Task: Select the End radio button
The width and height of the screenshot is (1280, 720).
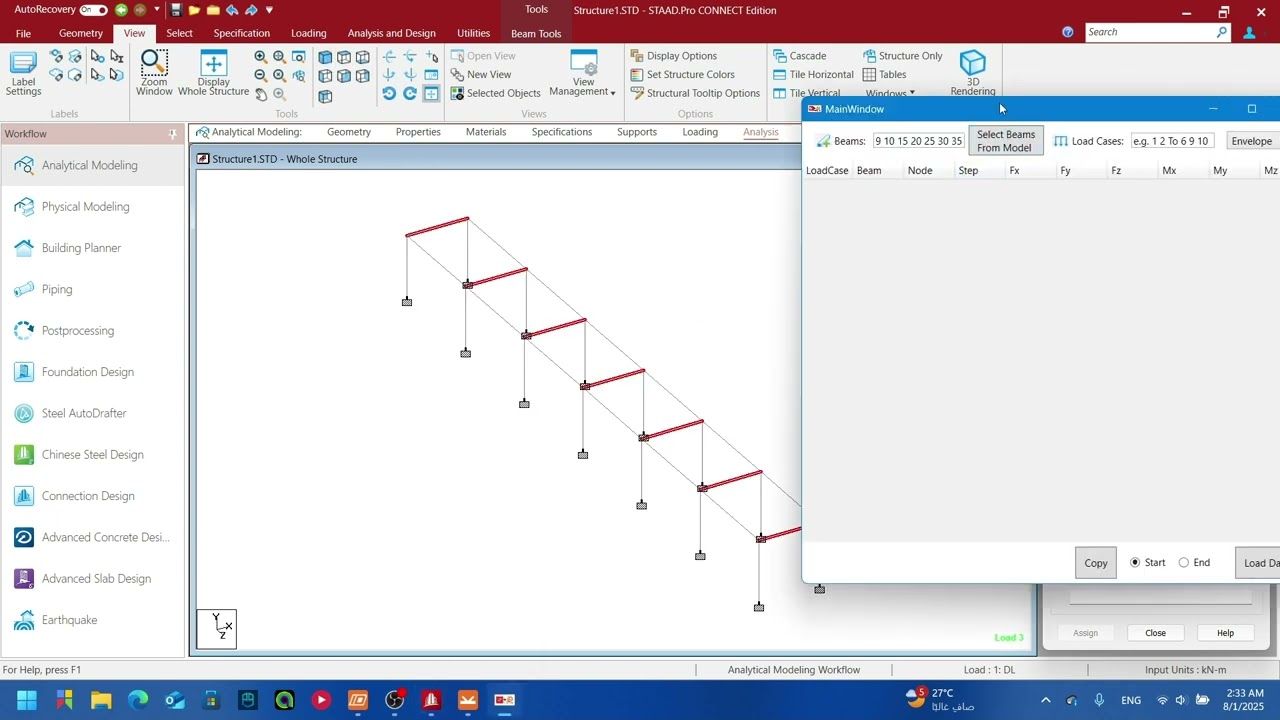Action: click(1184, 563)
